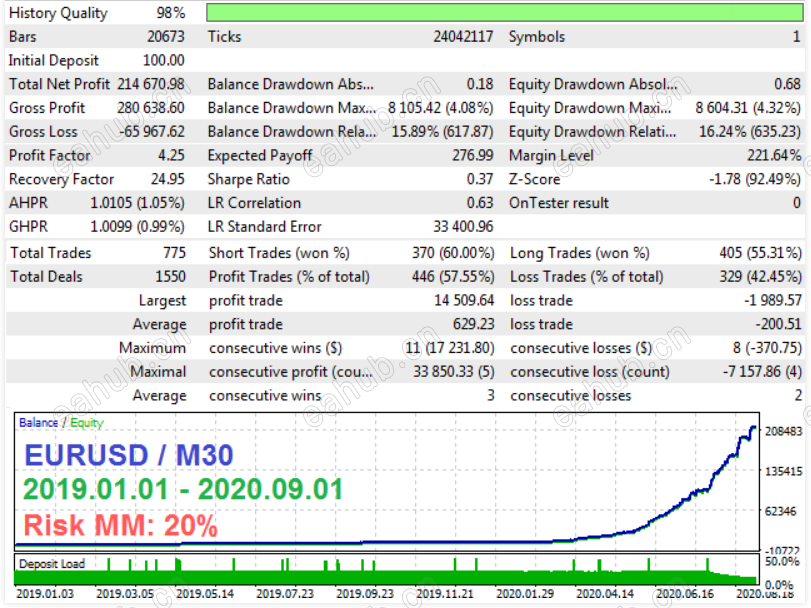Select average loss trade value -200.51
This screenshot has width=811, height=608.
pos(778,324)
